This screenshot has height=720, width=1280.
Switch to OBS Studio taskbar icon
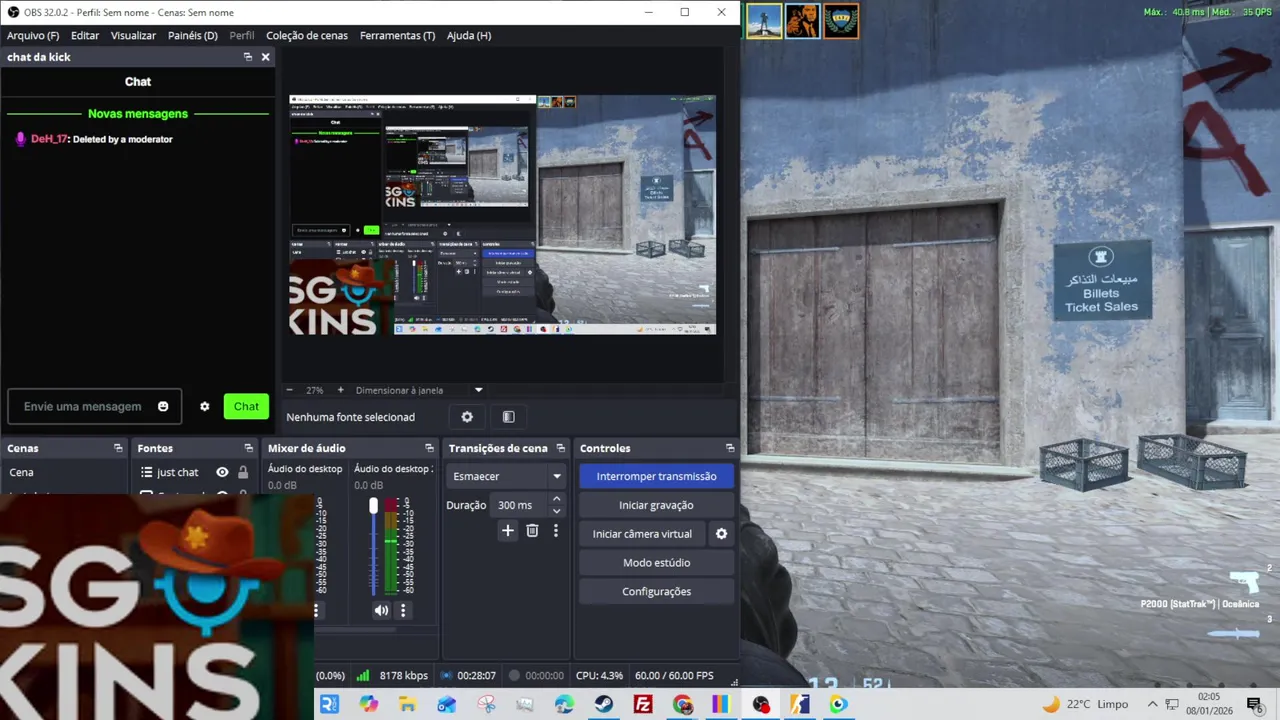tap(761, 704)
